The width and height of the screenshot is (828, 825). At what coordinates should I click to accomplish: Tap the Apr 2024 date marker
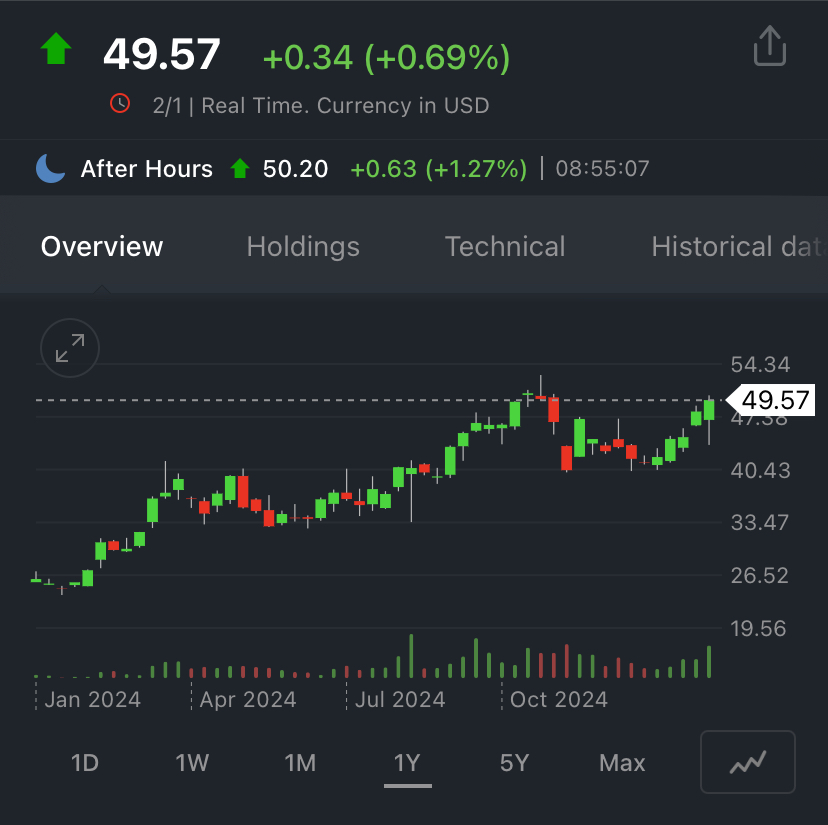coord(248,700)
